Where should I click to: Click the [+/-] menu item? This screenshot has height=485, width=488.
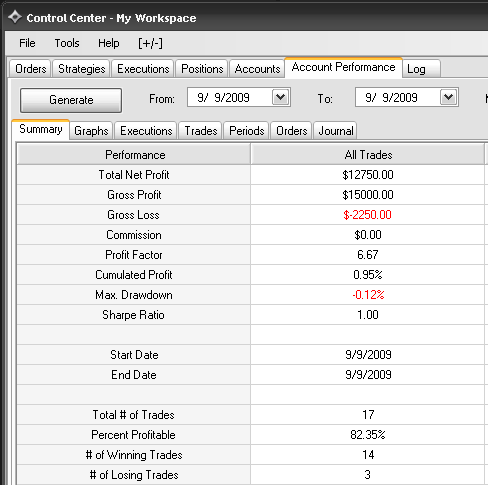tap(150, 43)
